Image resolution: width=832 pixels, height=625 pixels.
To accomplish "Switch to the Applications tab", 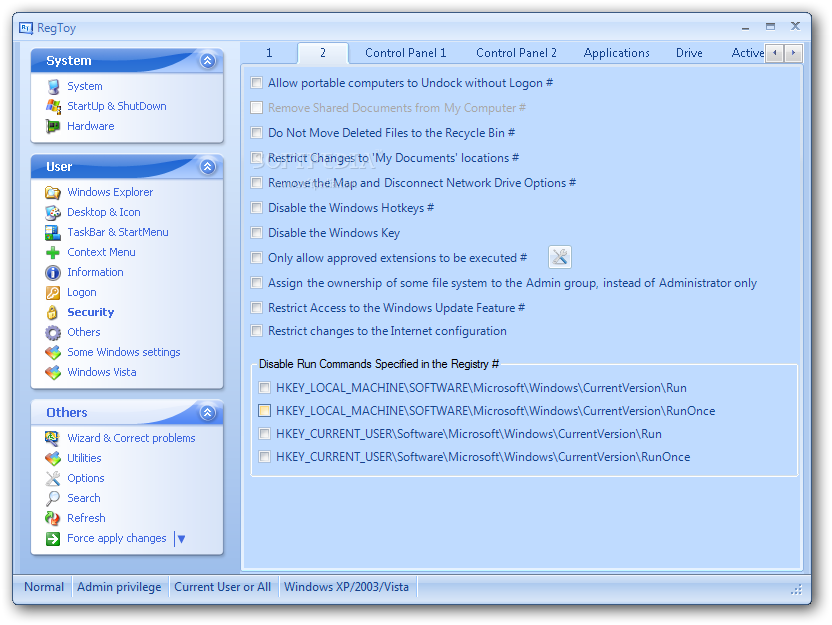I will [x=617, y=53].
